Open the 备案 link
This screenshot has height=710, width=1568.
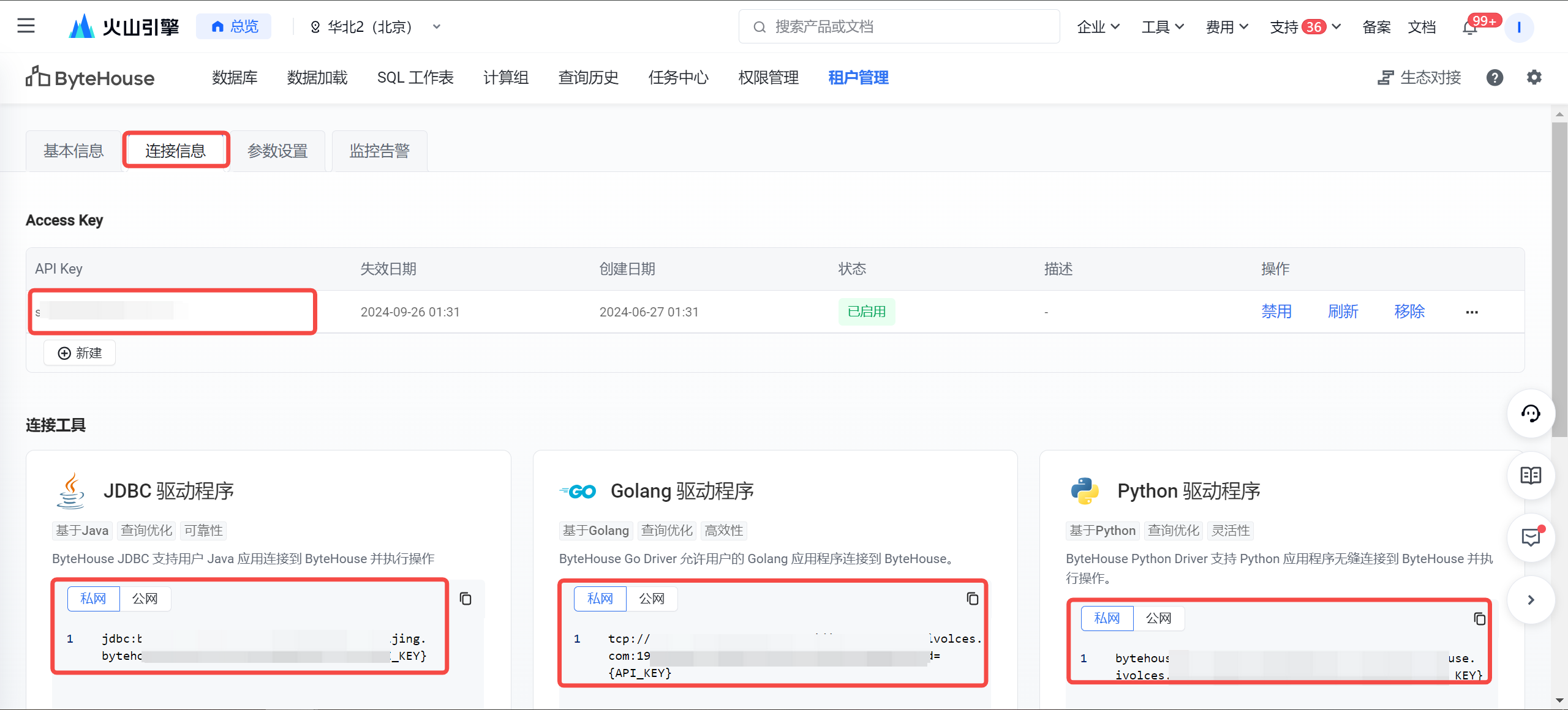point(1376,27)
